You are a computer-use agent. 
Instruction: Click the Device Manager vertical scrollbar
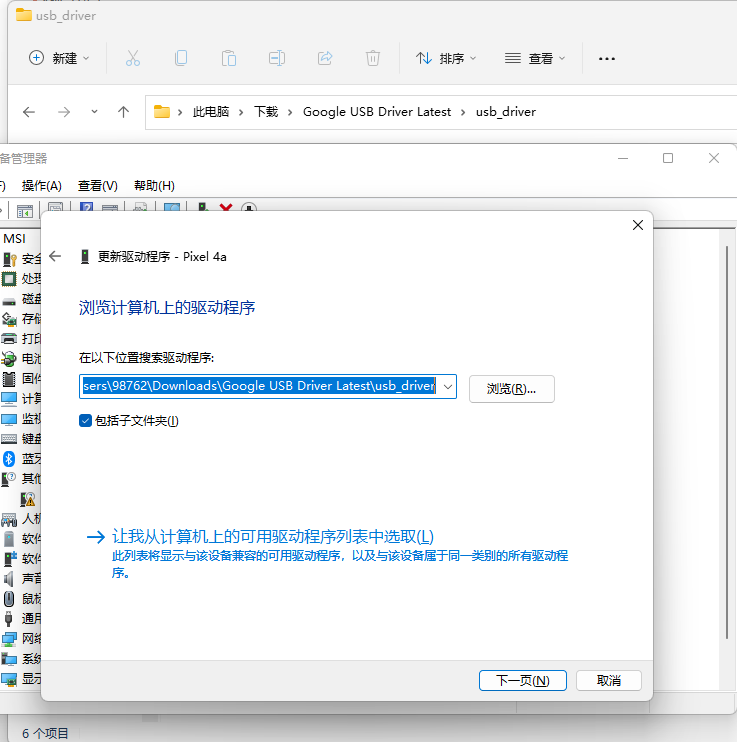pos(727,442)
